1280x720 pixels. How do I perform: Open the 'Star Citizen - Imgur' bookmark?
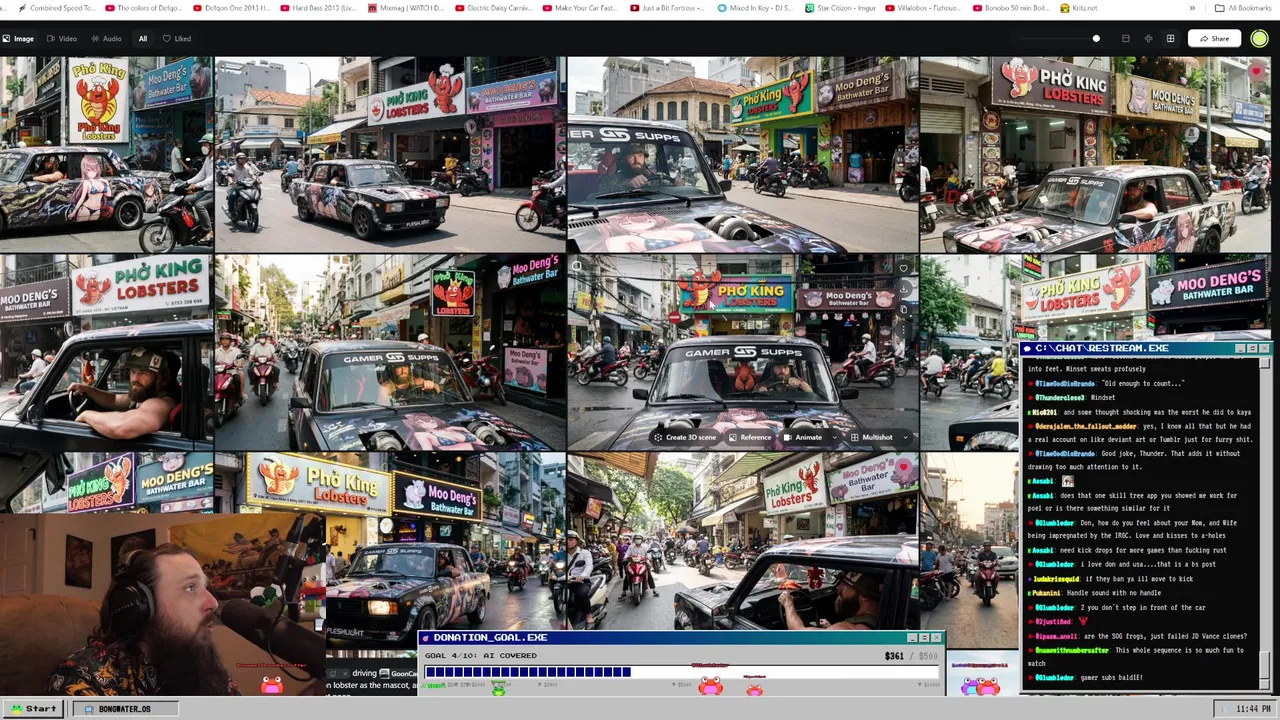click(843, 8)
